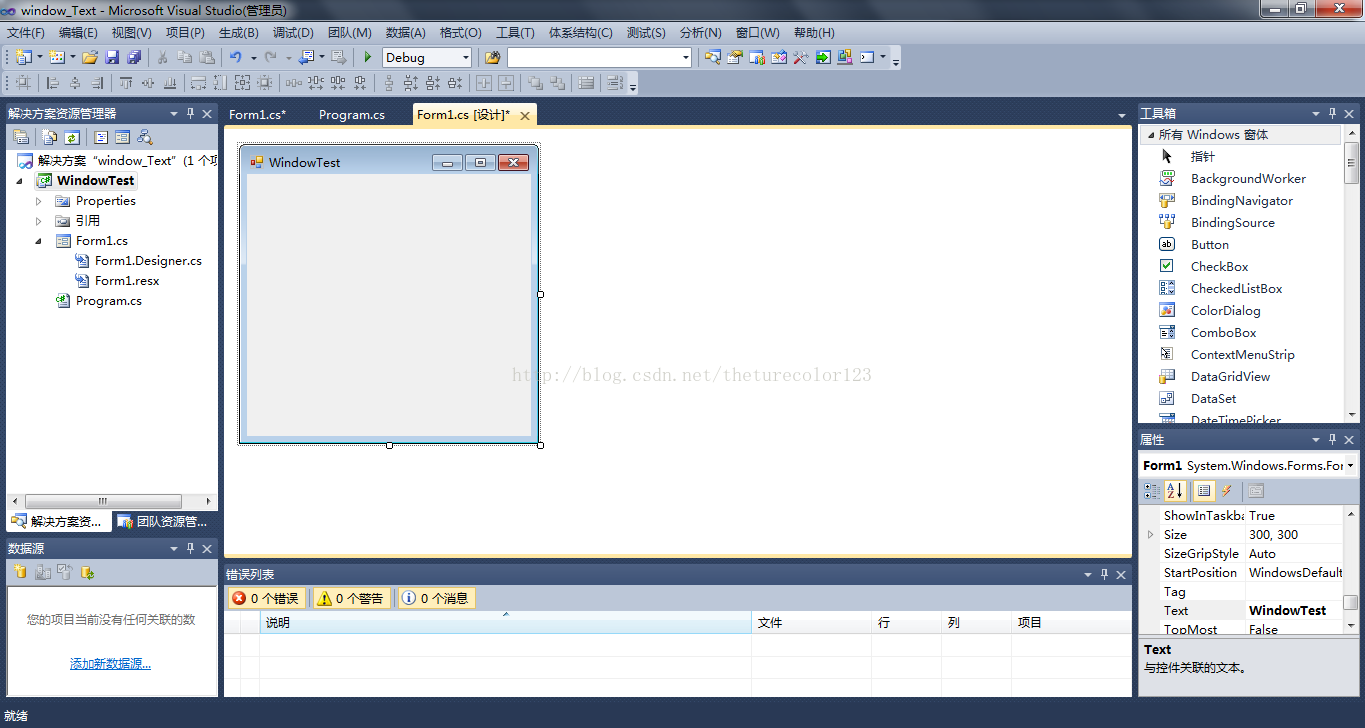Pick the Button control in the Toolbox

1209,244
